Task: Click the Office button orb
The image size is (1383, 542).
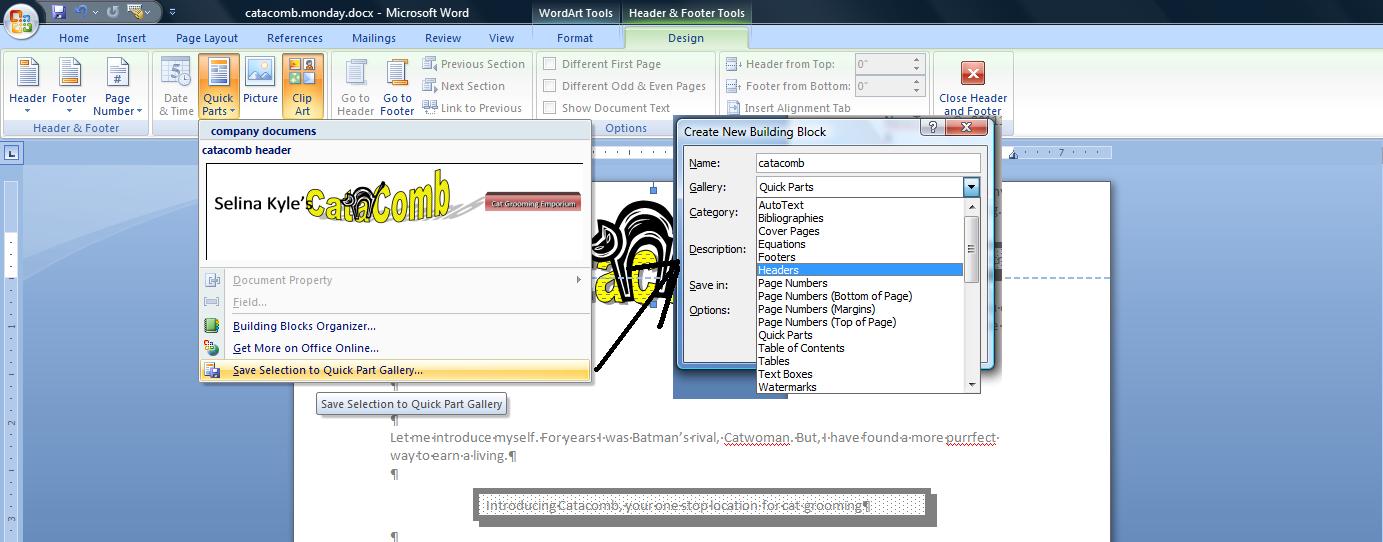Action: [x=22, y=19]
